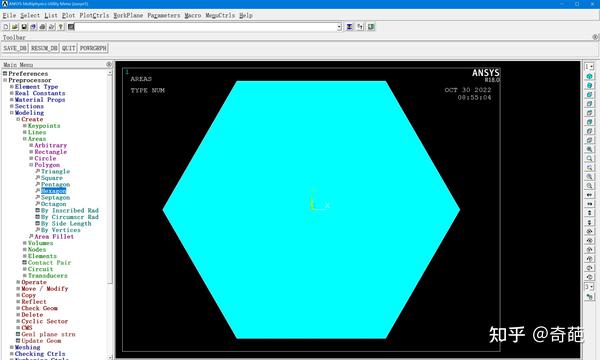Screen dimensions: 600x360
Task: Select the highlighted Hexagon item
Action: tap(54, 191)
